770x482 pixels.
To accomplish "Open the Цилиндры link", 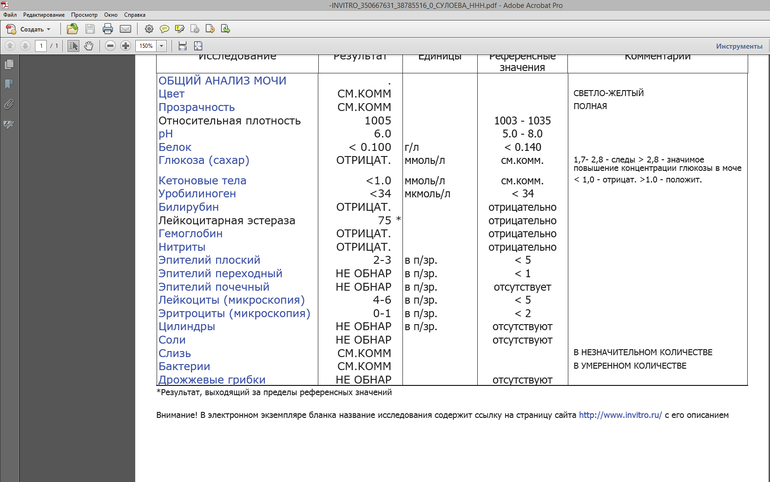I will click(x=187, y=326).
